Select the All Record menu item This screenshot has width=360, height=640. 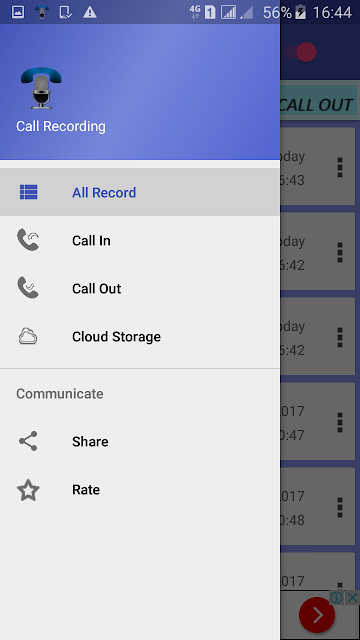(140, 192)
